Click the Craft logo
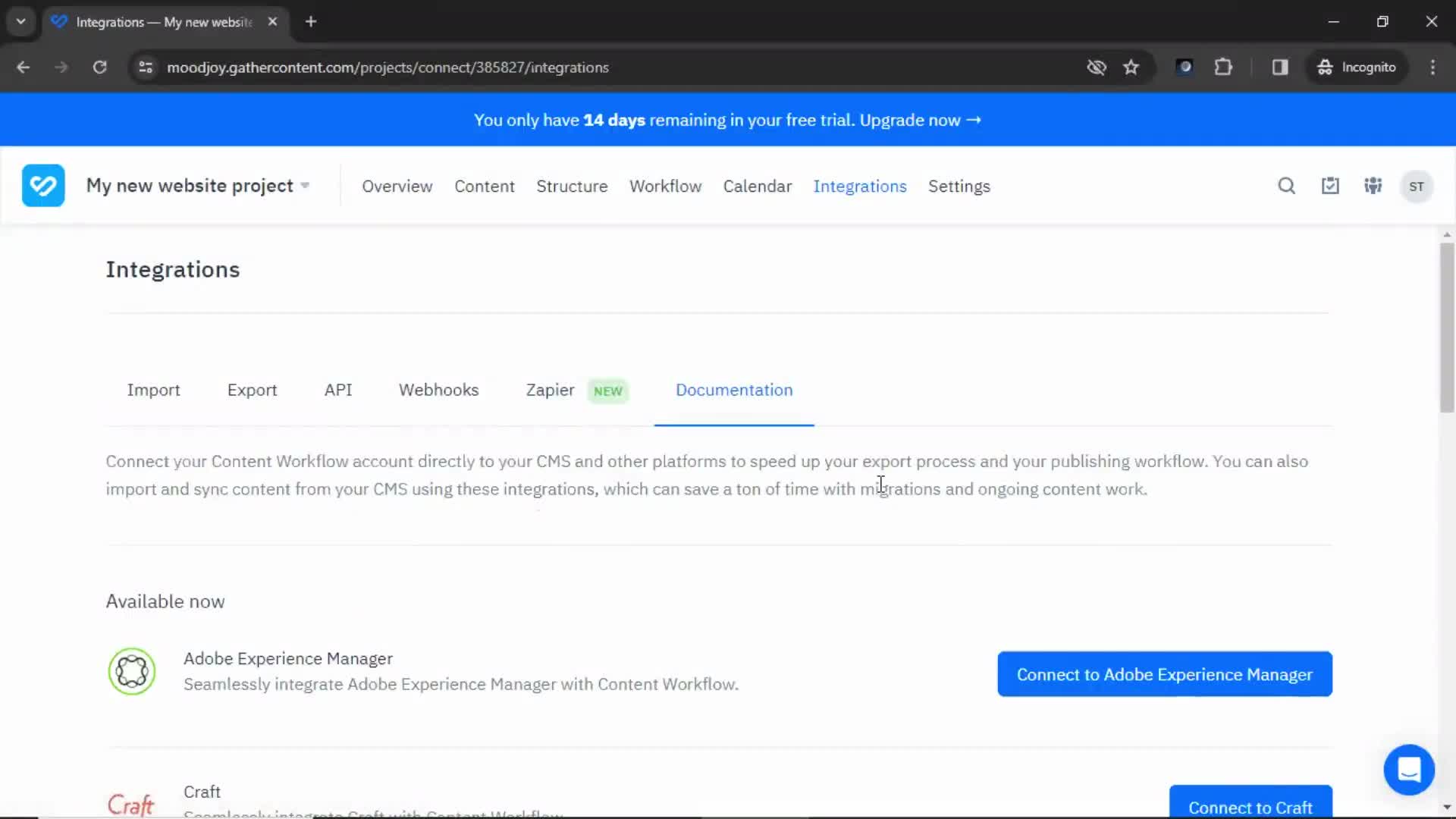This screenshot has width=1456, height=819. click(x=130, y=804)
